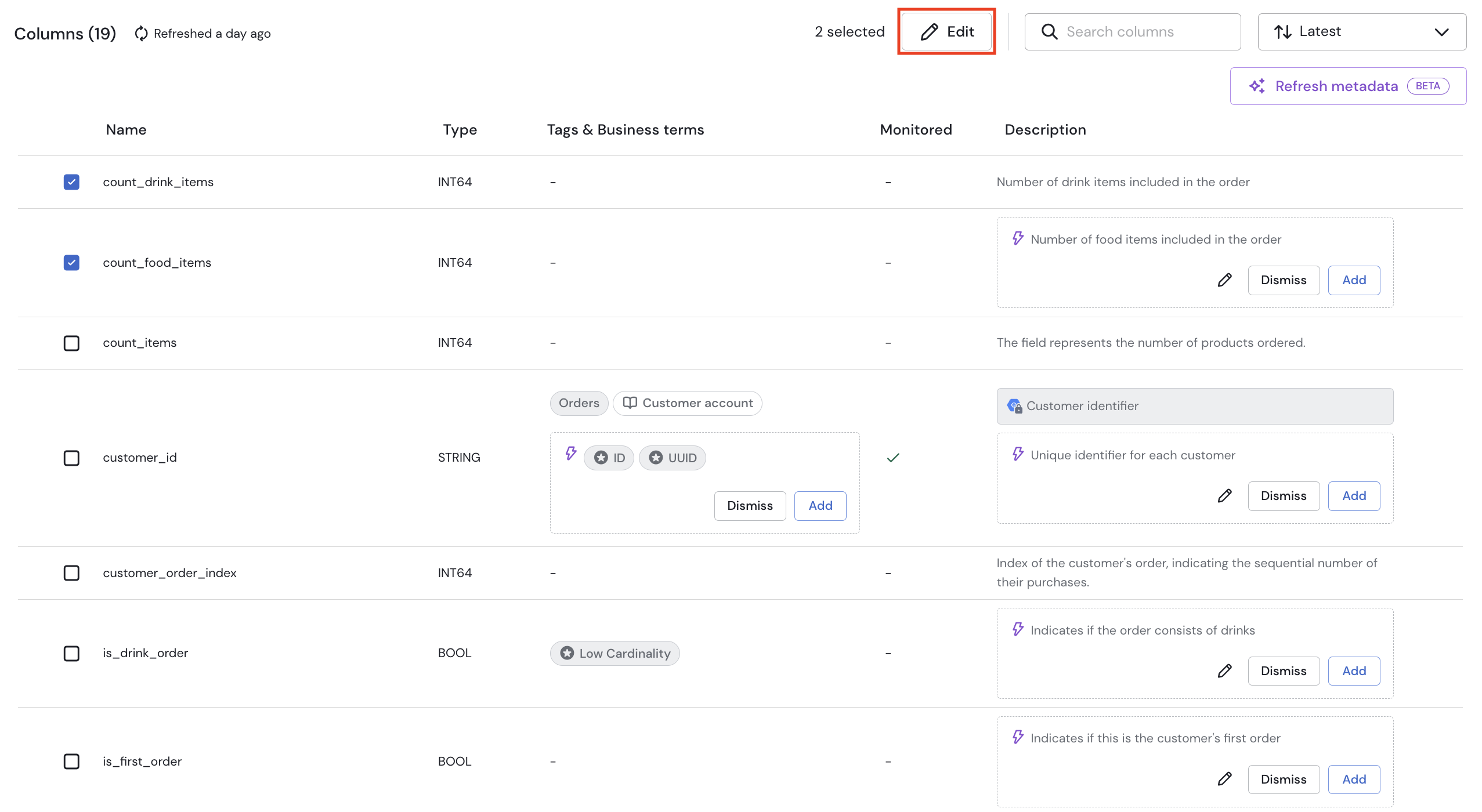This screenshot has width=1482, height=812.
Task: Add the Unique identifier description suggestion
Action: [x=1354, y=496]
